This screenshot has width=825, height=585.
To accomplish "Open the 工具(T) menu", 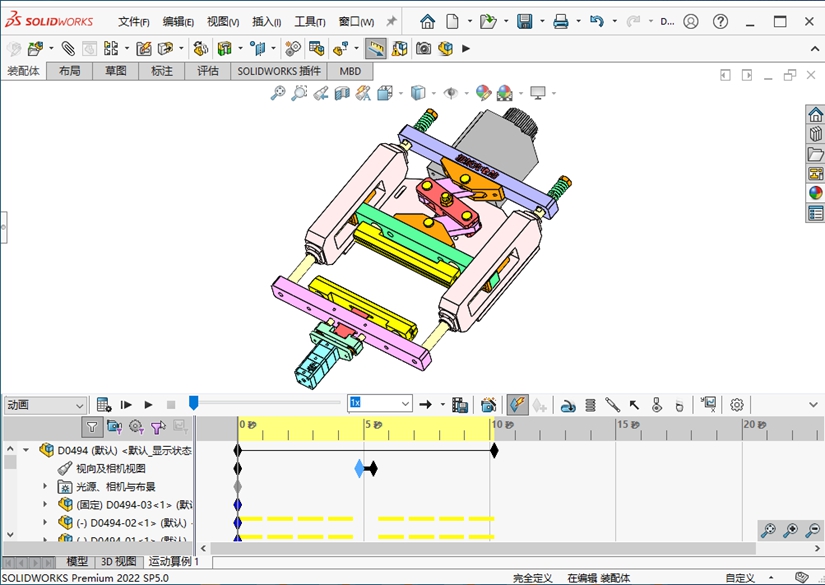I will pyautogui.click(x=310, y=22).
